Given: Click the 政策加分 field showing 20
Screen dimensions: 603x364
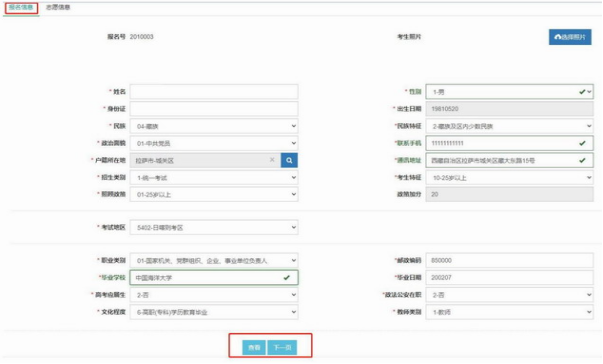Looking at the screenshot, I should click(x=509, y=194).
